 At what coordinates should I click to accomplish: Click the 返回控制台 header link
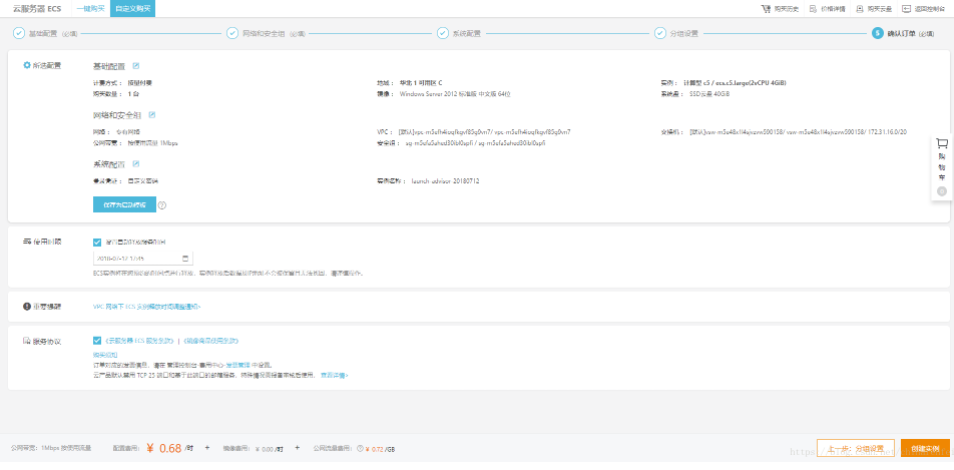(x=930, y=9)
